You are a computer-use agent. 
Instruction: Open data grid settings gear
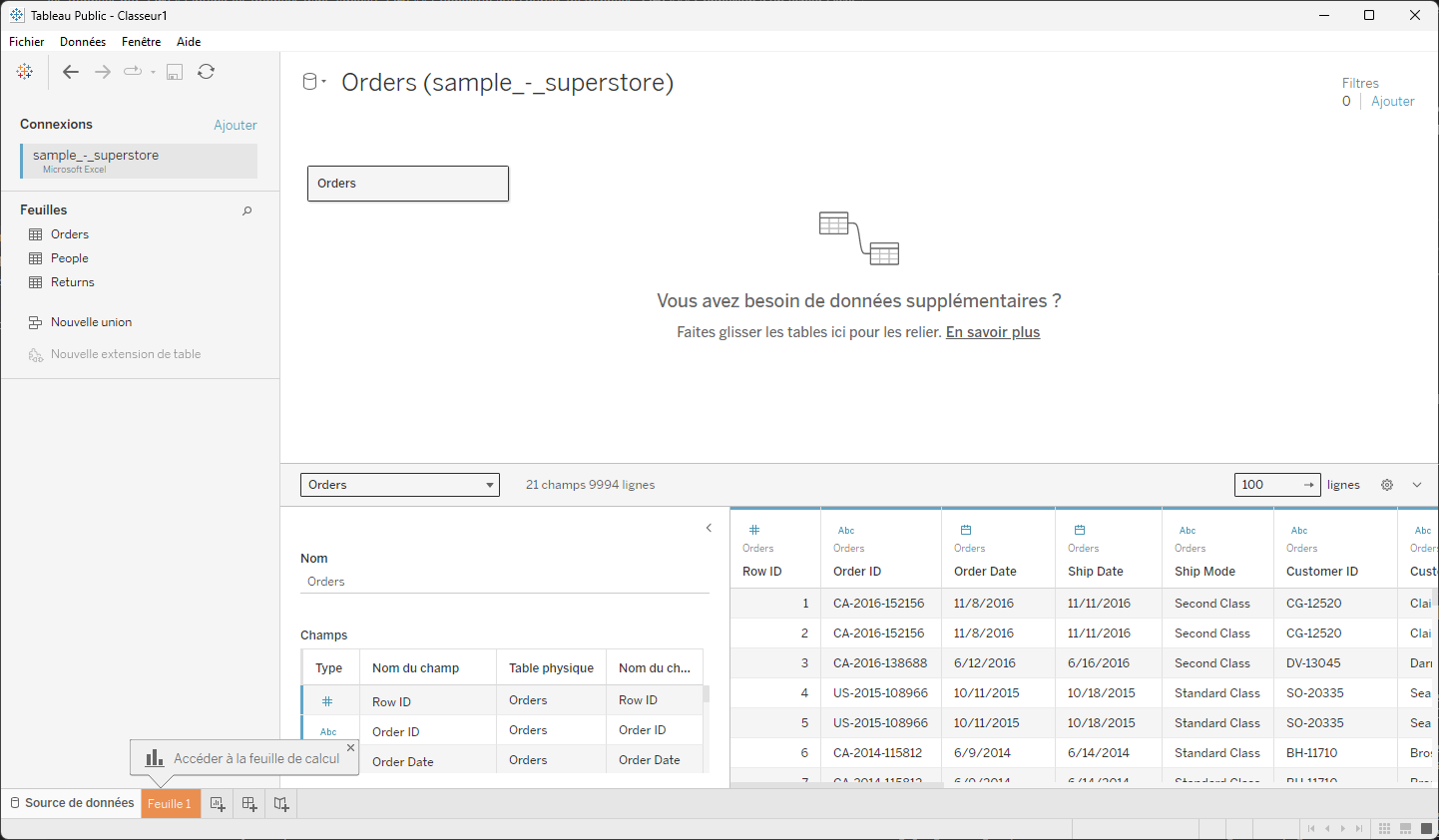(1387, 485)
